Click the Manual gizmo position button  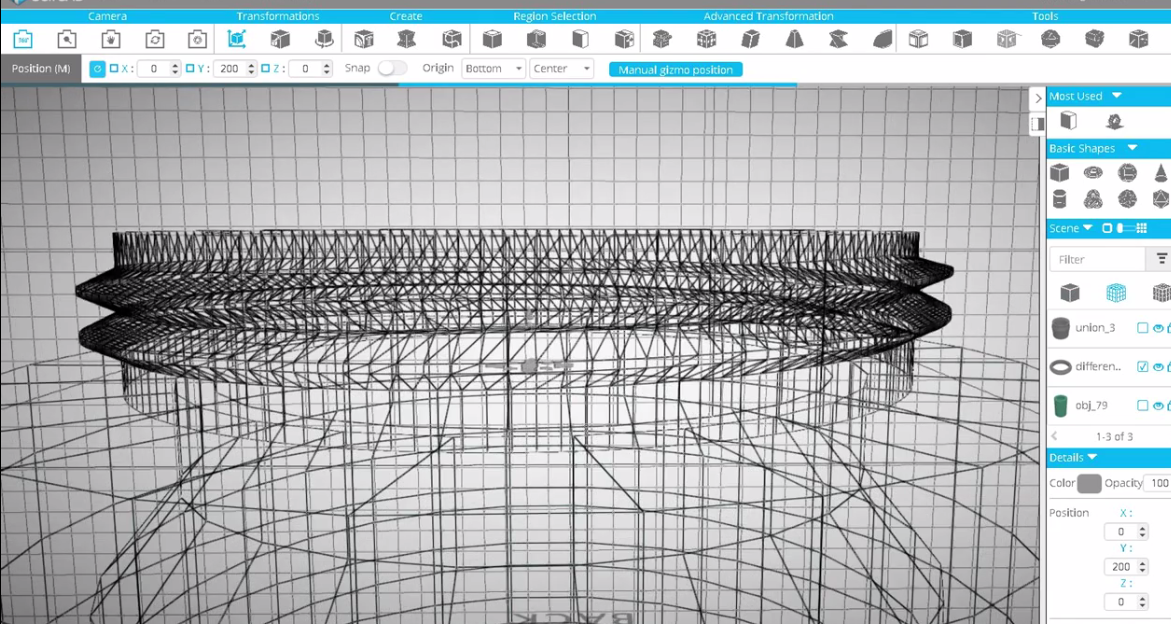(676, 69)
